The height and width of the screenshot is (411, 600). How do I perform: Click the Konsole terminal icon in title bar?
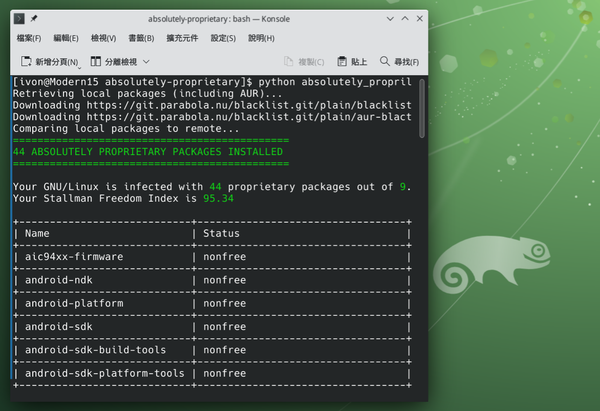click(19, 18)
